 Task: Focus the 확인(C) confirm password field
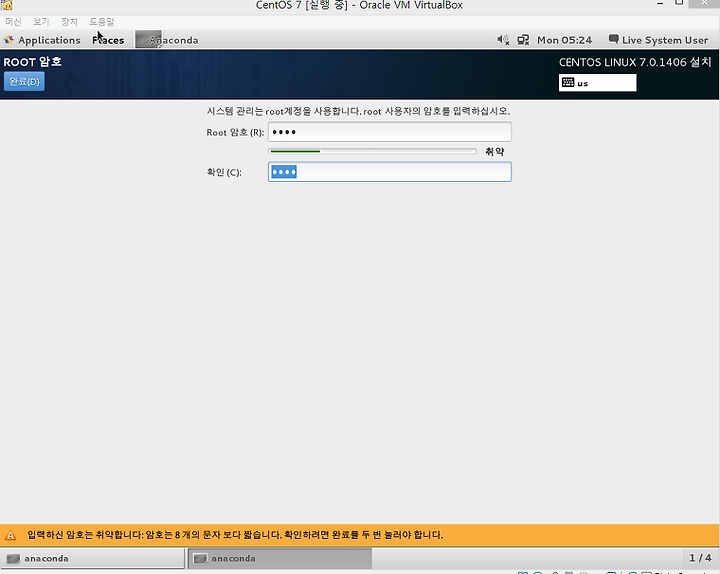coord(389,172)
